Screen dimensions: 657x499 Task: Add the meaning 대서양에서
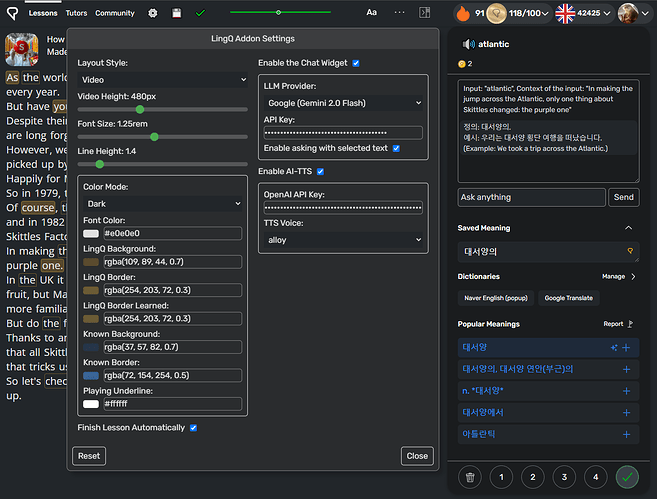point(626,413)
